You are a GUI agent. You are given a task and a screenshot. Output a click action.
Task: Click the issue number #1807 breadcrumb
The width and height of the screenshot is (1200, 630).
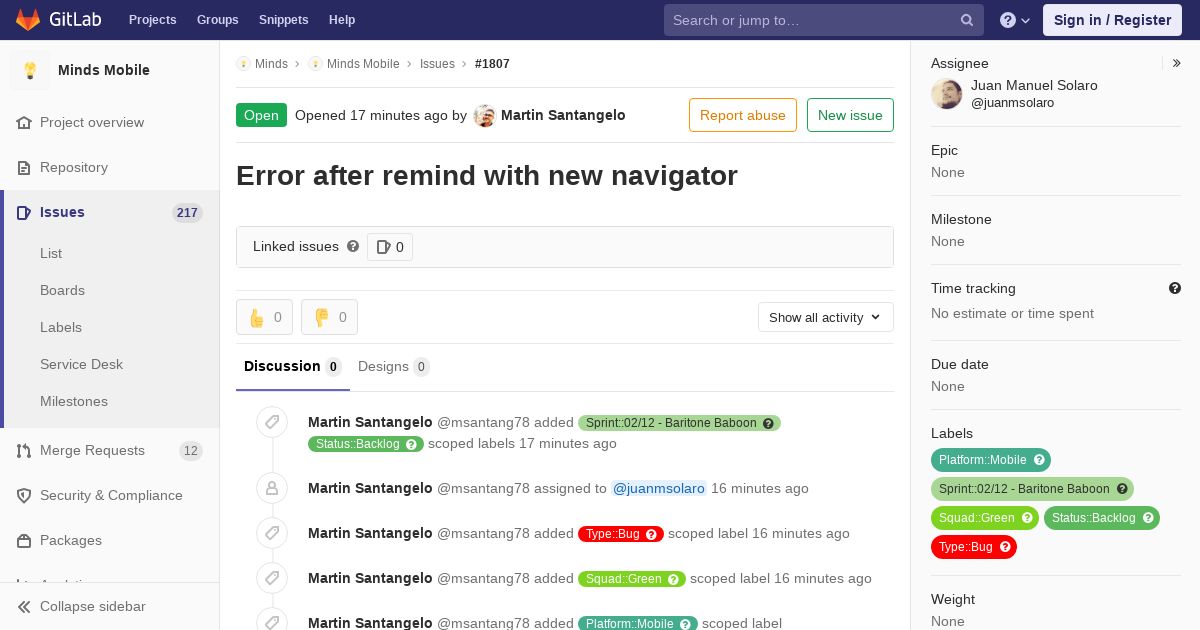492,63
